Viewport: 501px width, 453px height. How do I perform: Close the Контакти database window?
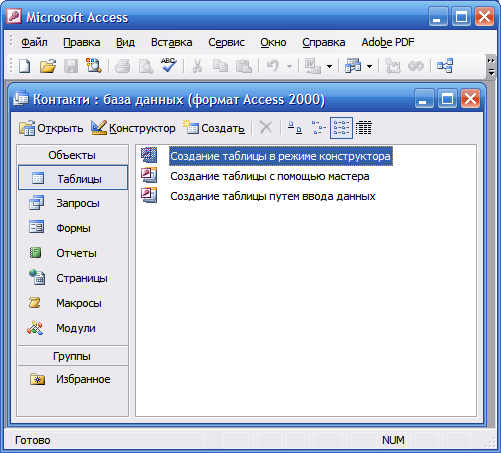pos(470,99)
